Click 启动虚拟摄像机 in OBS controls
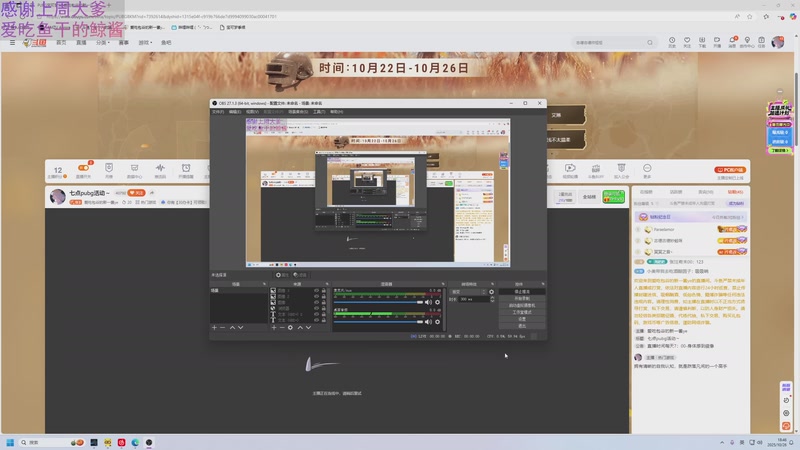800x450 pixels. [x=522, y=305]
